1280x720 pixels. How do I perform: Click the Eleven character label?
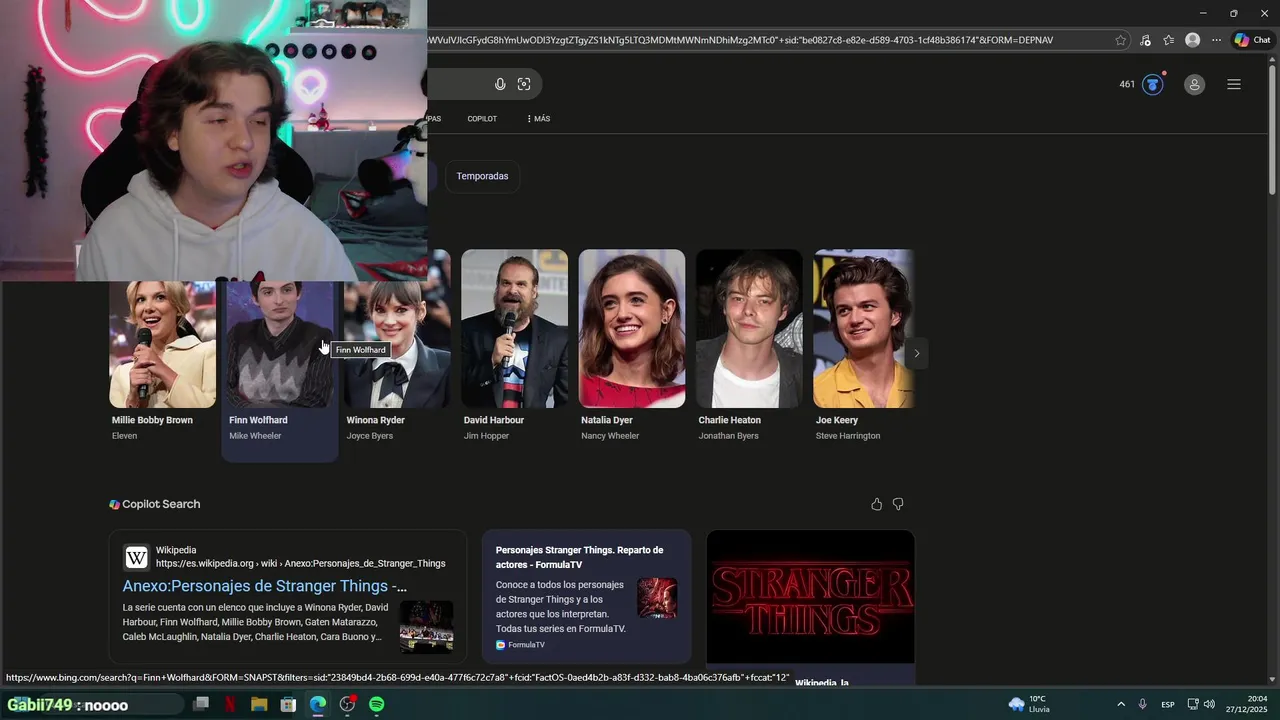click(124, 436)
